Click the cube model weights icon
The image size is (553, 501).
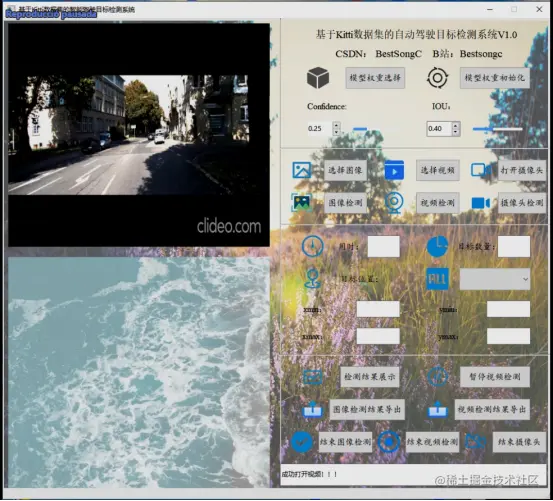pyautogui.click(x=318, y=78)
